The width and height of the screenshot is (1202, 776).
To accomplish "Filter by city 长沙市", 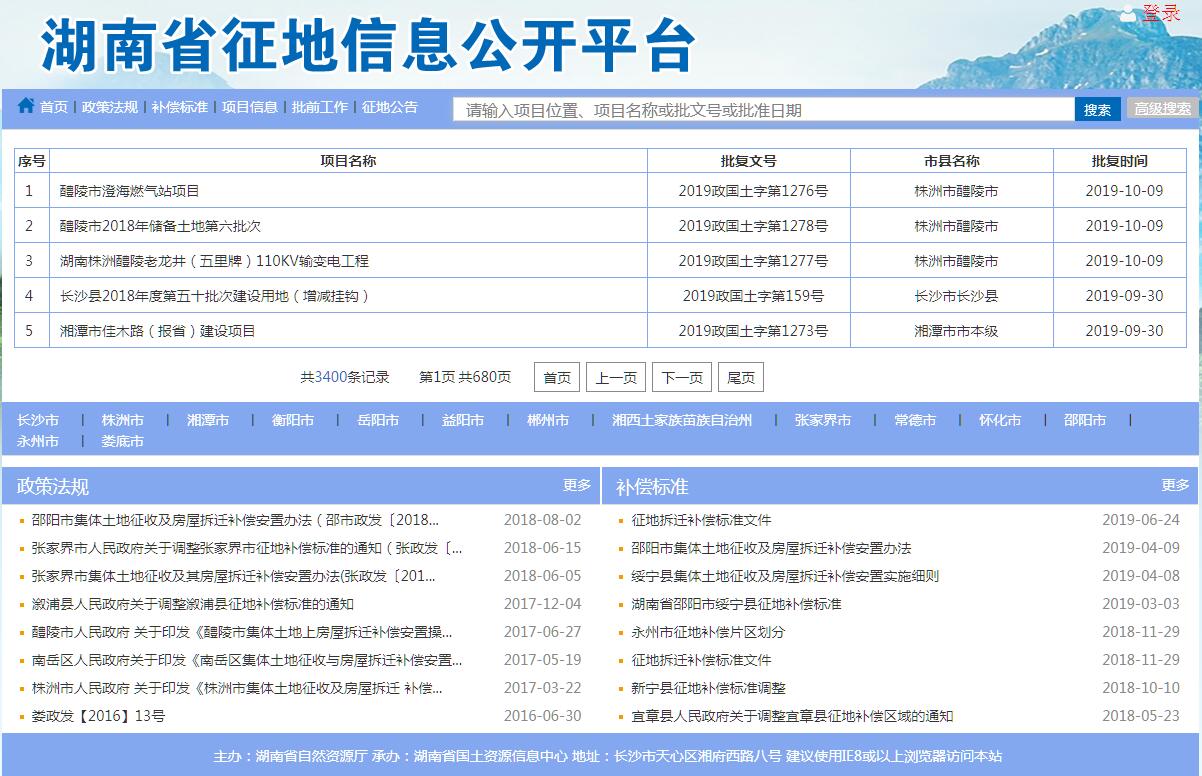I will (x=38, y=420).
